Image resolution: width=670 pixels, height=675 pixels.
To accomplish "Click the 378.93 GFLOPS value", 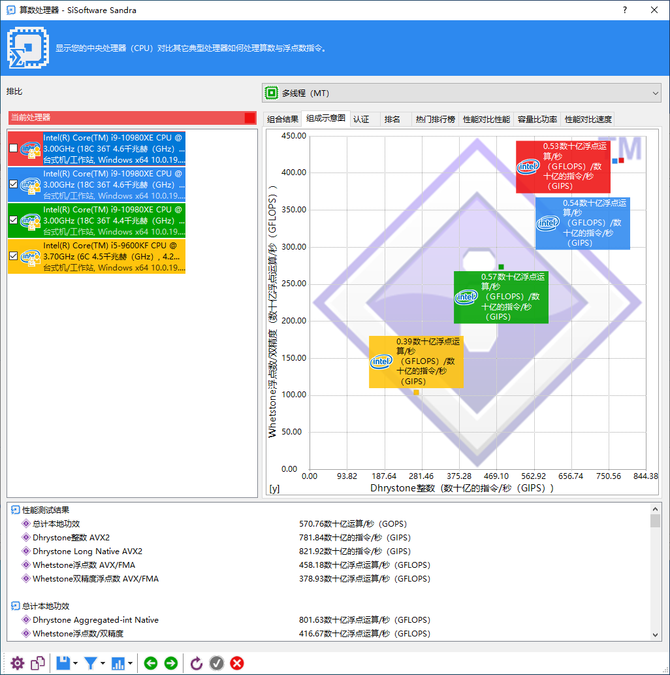I will pos(365,579).
